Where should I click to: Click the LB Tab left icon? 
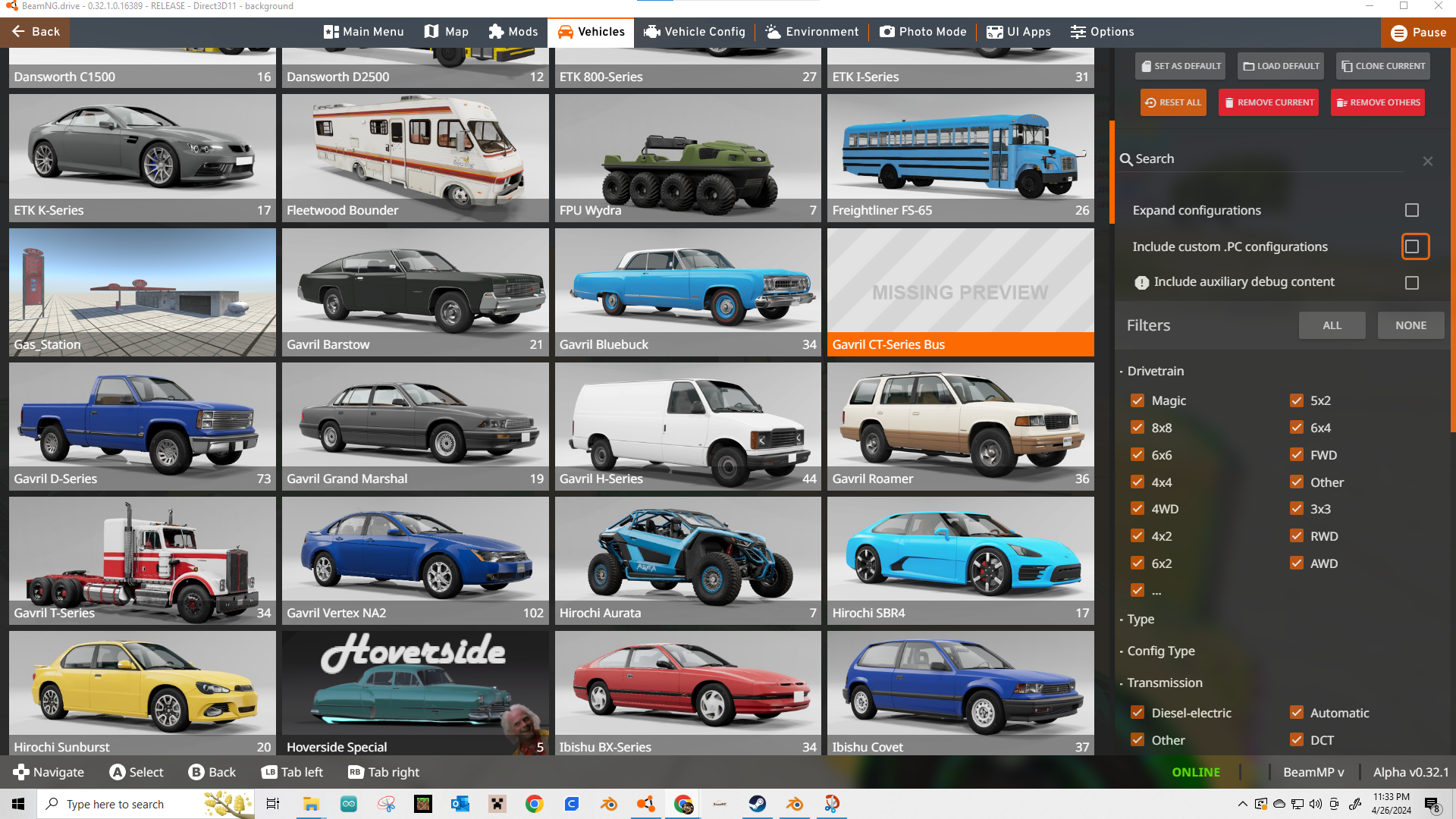pos(269,772)
